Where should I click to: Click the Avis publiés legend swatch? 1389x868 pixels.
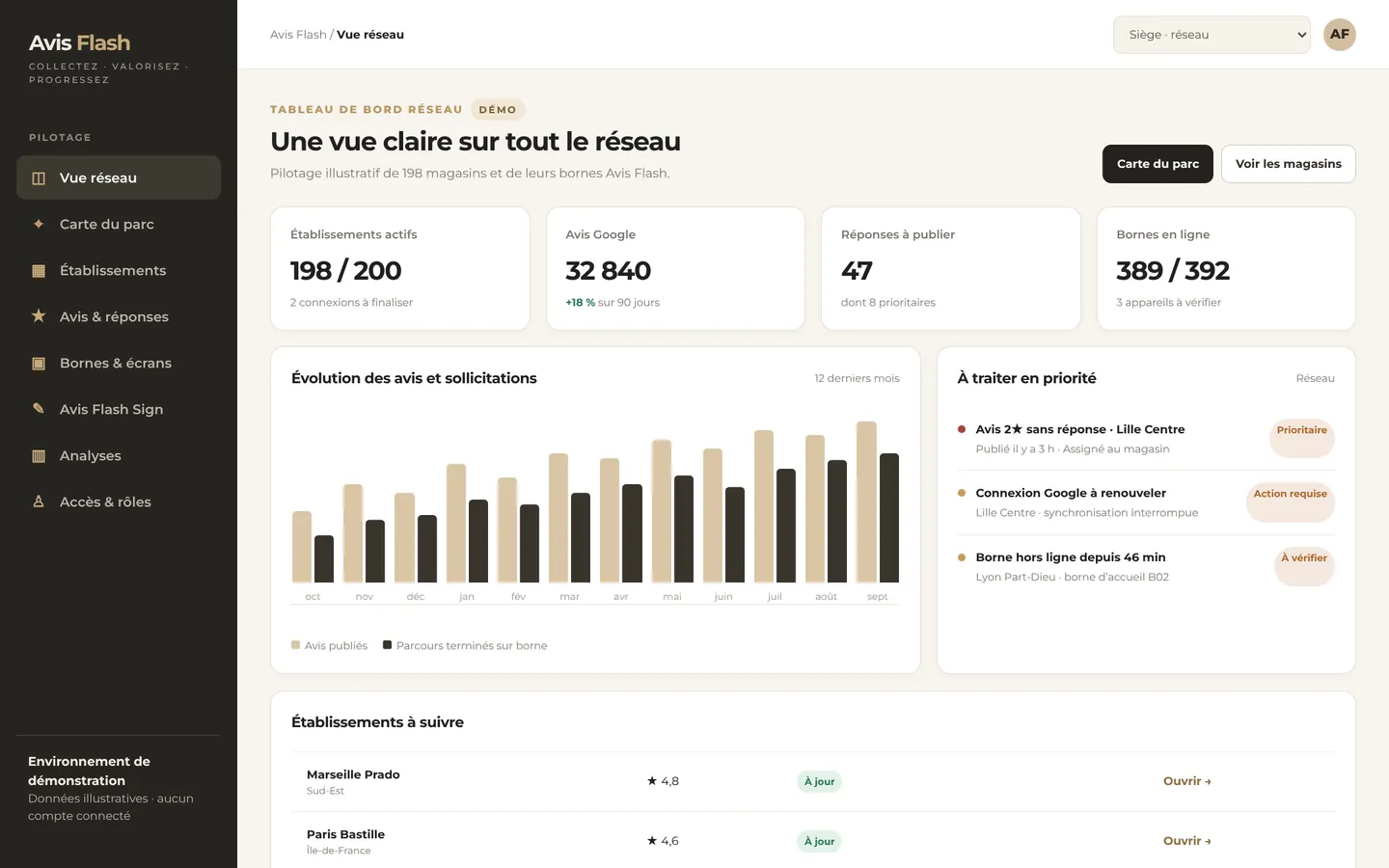[x=295, y=645]
